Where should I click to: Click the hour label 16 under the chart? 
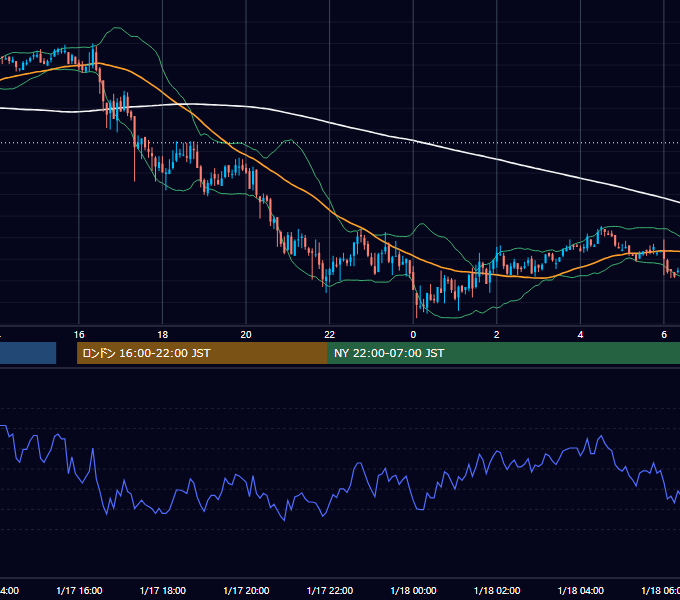click(x=79, y=335)
